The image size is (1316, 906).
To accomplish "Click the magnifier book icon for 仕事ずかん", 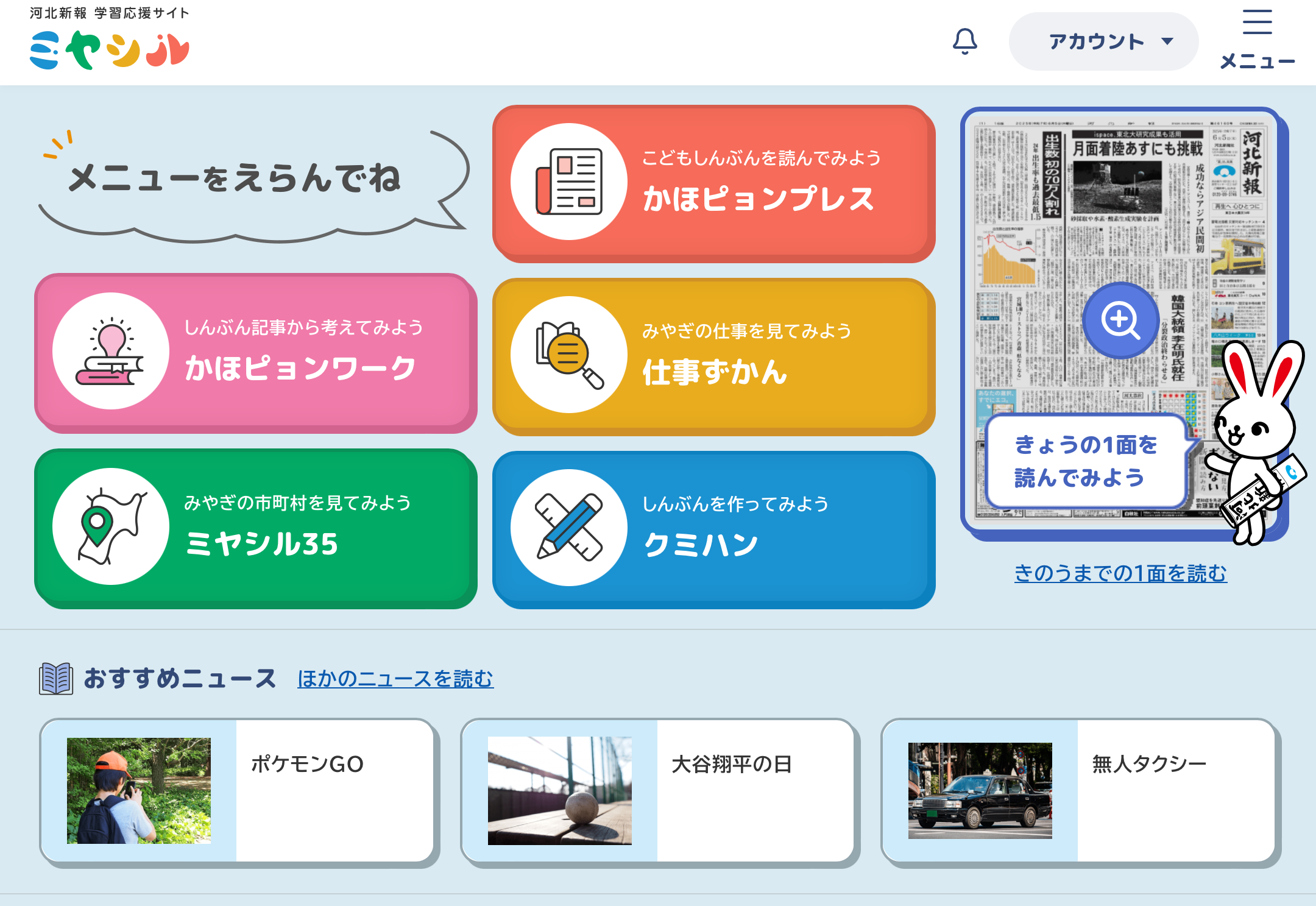I will 569,355.
